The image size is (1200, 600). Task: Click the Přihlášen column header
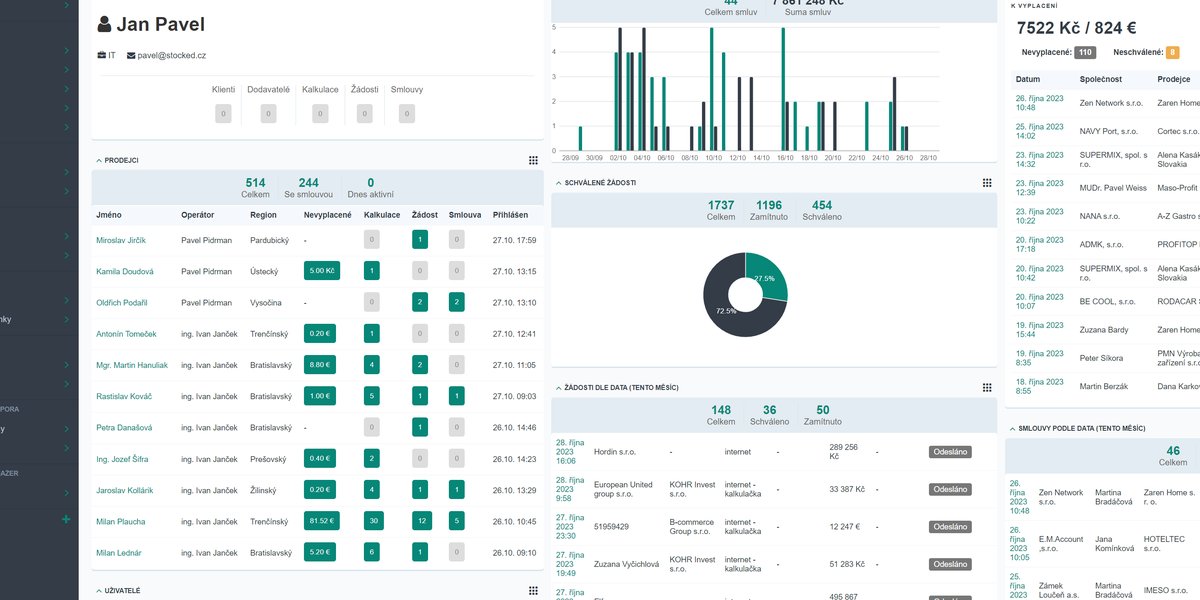[510, 215]
